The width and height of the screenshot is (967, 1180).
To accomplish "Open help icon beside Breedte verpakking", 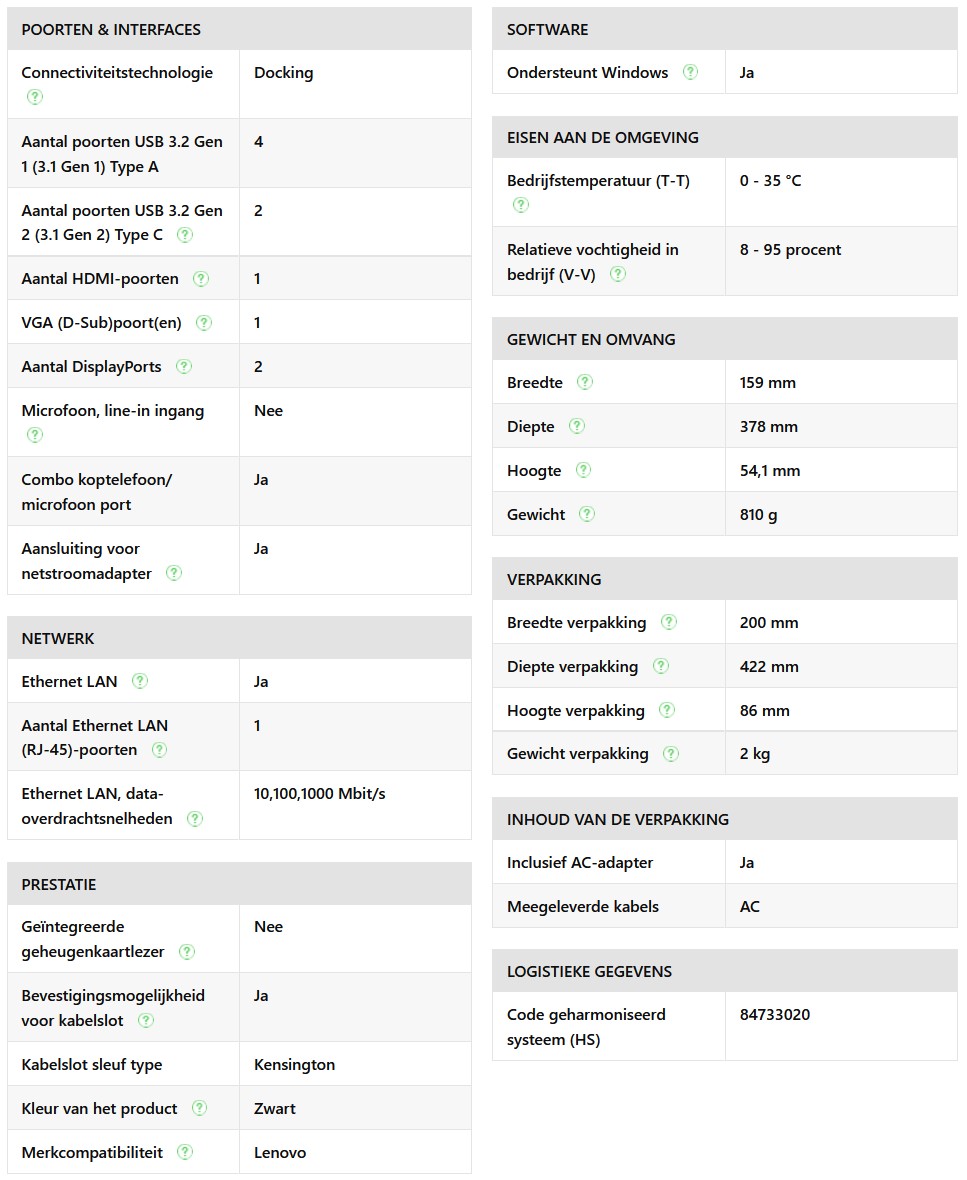I will pos(669,622).
